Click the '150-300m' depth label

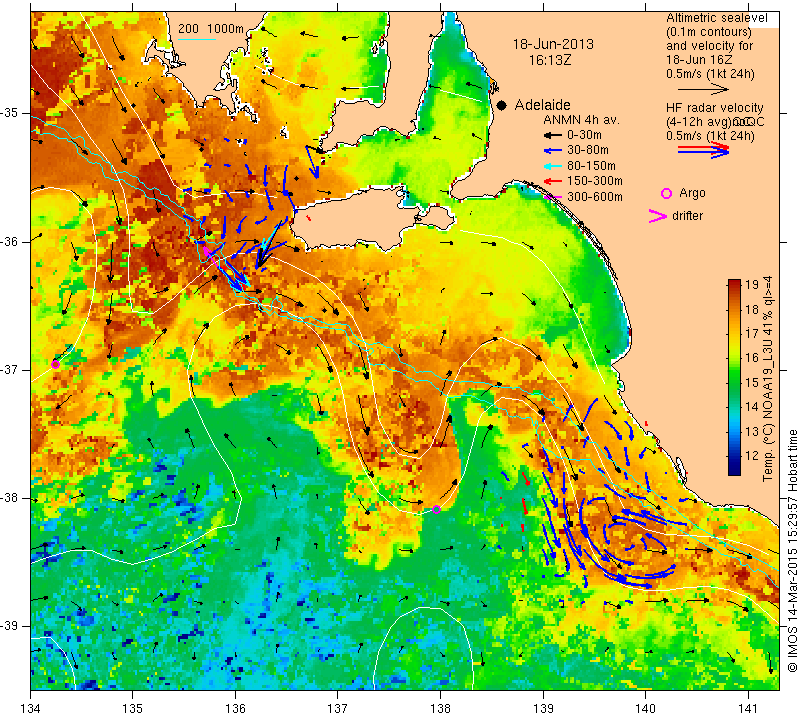coord(594,181)
